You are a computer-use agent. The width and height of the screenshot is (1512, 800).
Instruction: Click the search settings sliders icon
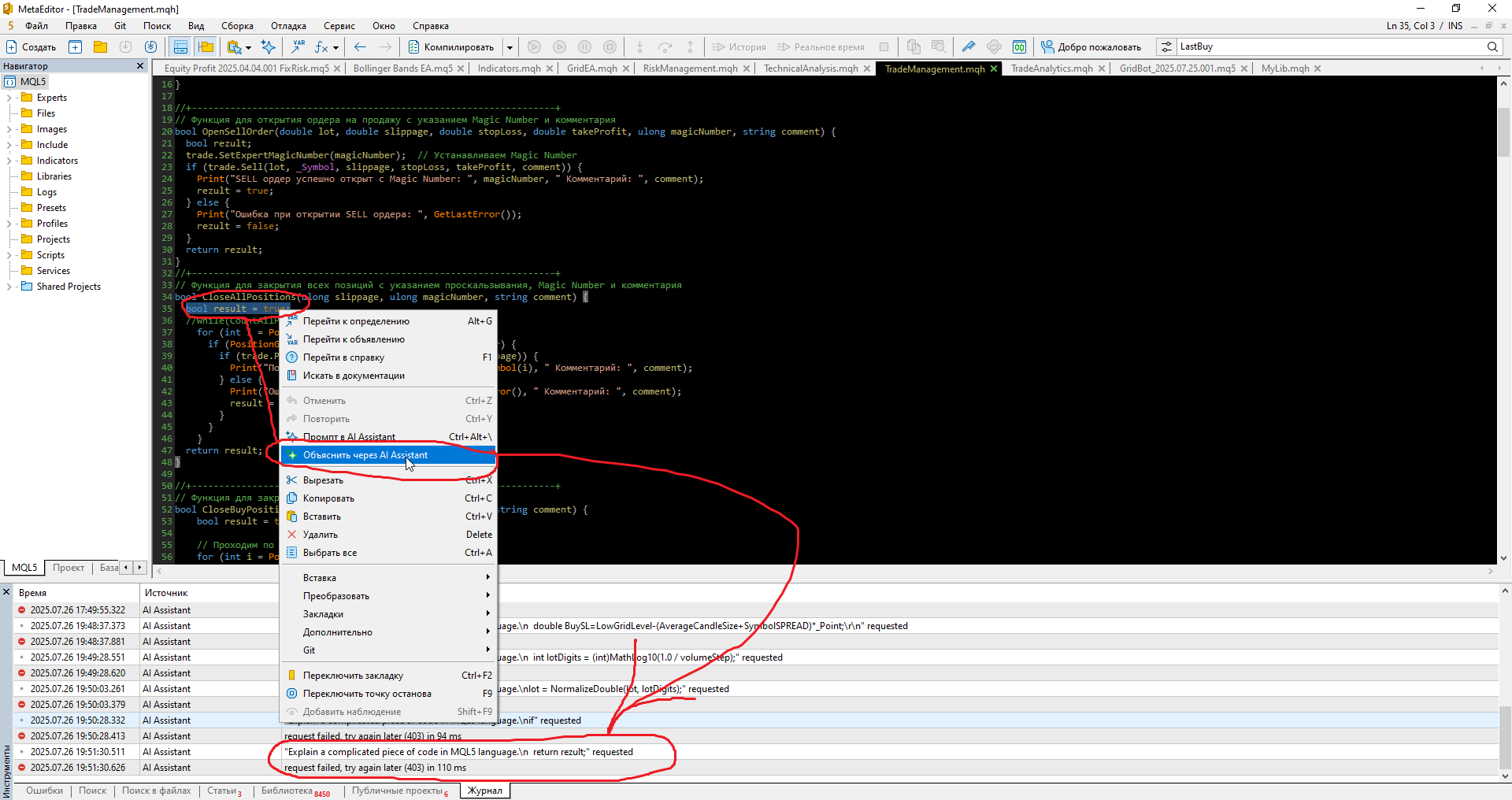click(x=1166, y=47)
